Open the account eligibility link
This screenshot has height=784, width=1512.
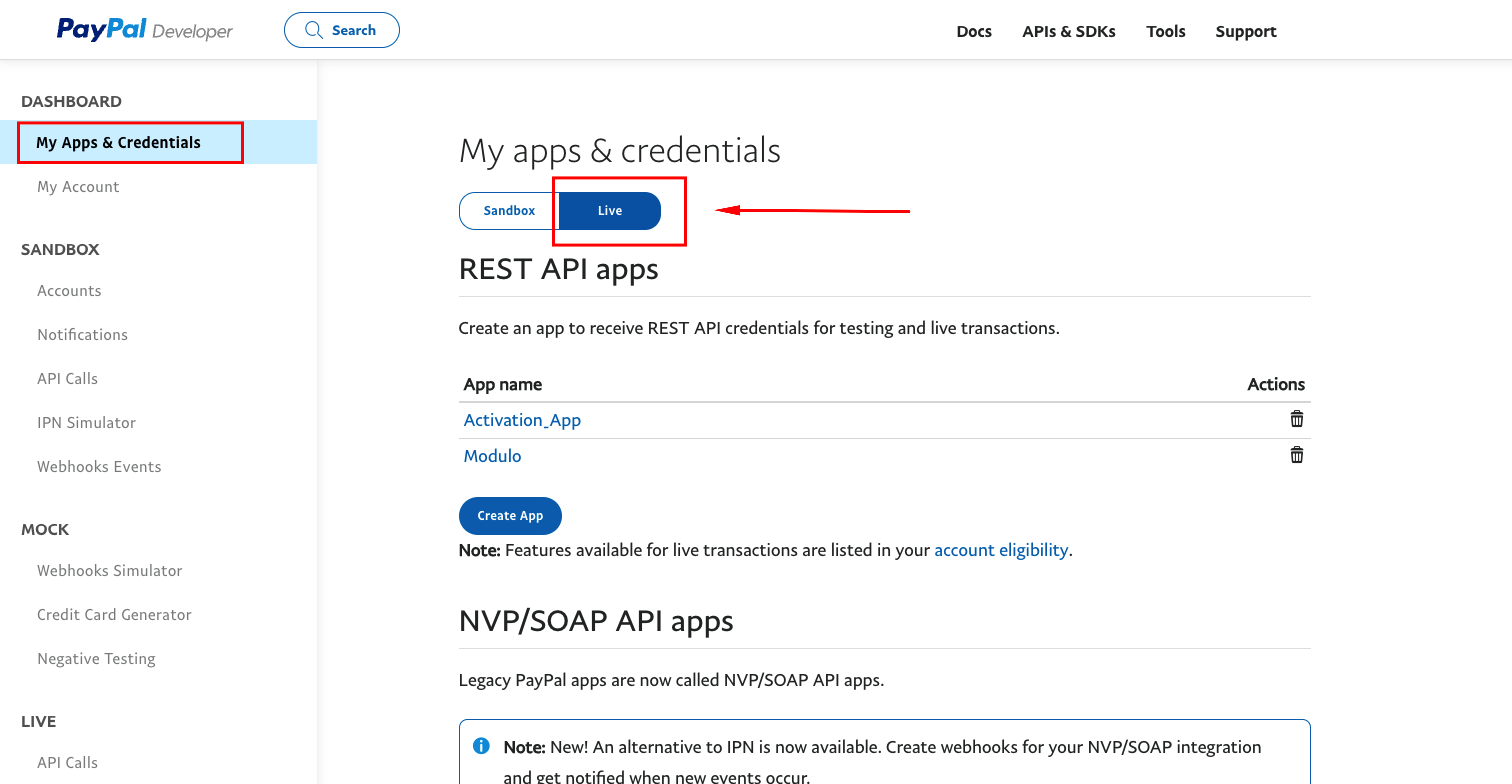point(1001,550)
